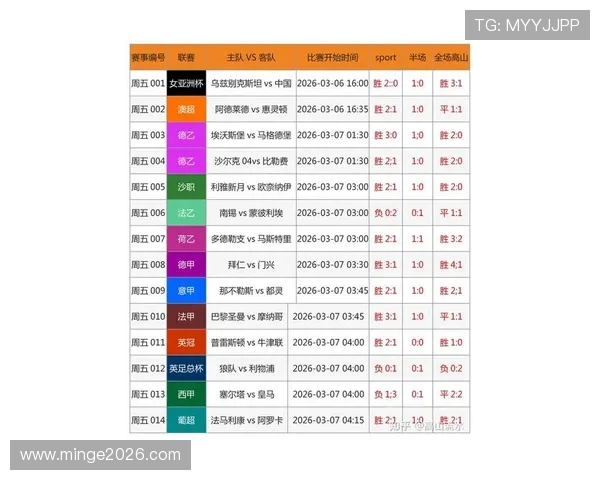This screenshot has height=480, width=600.
Task: Select the 拜仁 vs 门兴 match
Action: coord(251,264)
